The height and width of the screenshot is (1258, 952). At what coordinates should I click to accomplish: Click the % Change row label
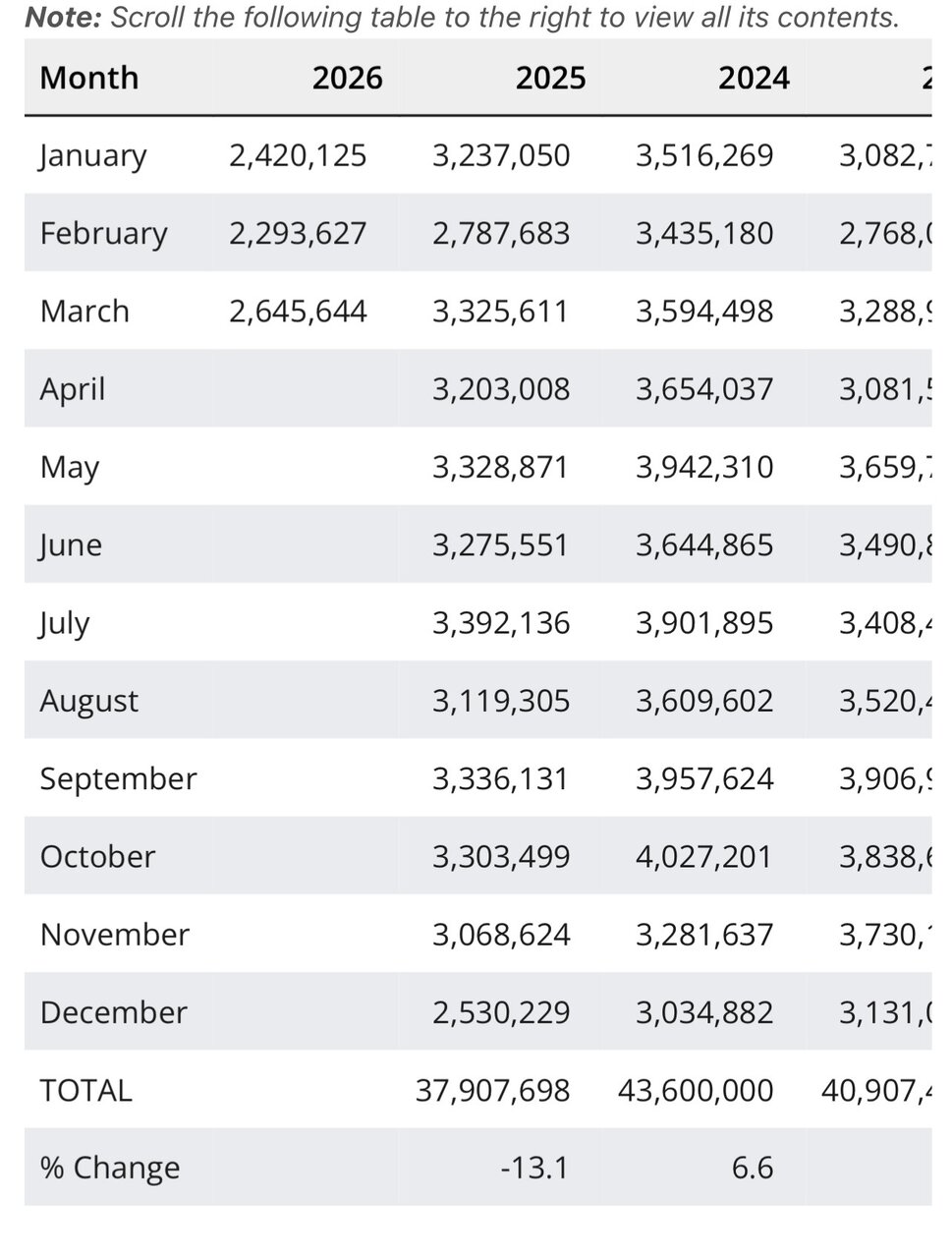110,1168
